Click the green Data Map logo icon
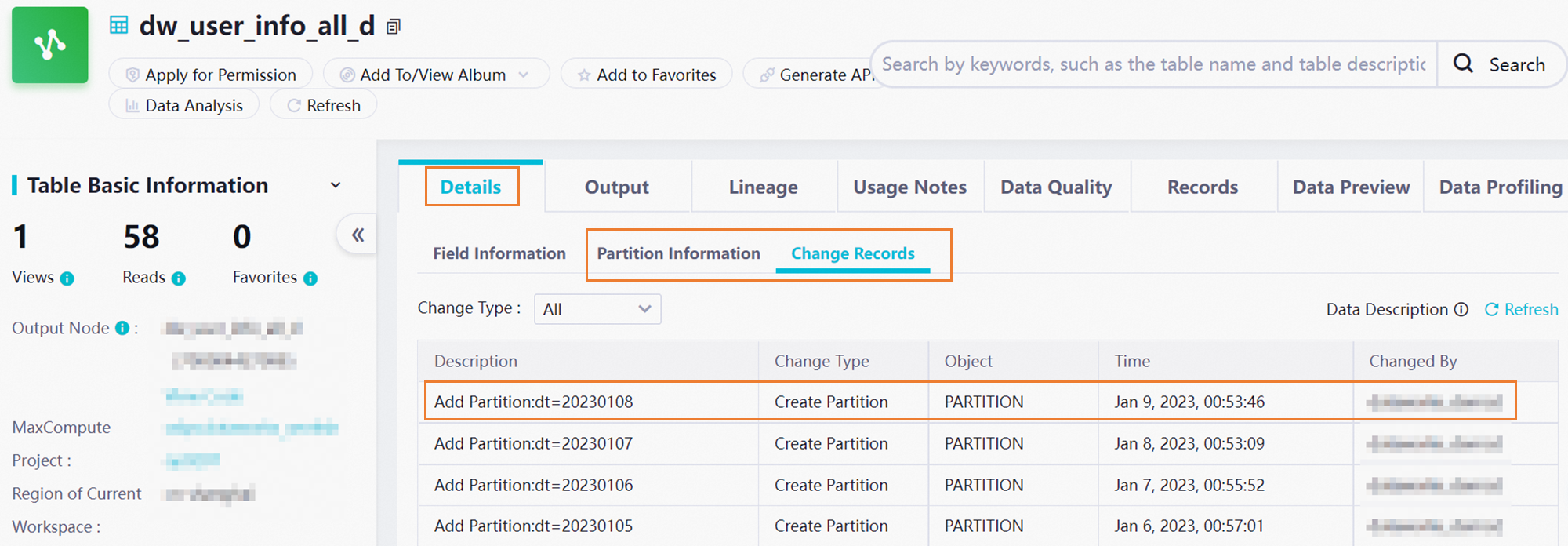Screen dimensions: 1568x546 coord(50,45)
